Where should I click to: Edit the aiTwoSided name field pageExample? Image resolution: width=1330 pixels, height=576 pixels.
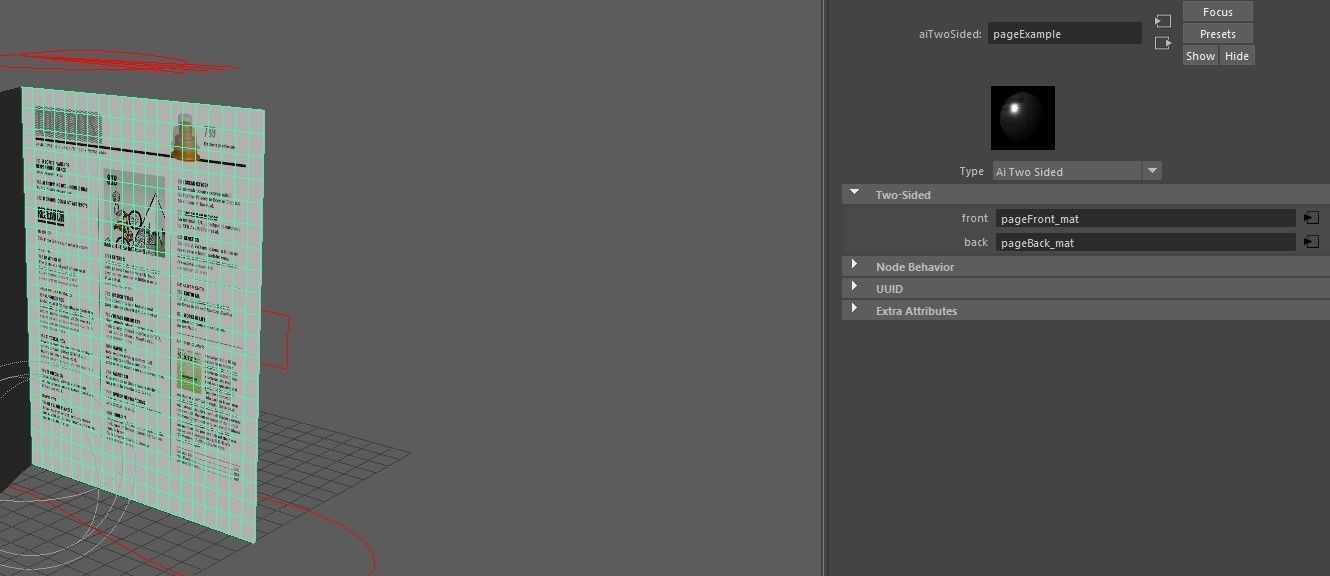point(1064,34)
